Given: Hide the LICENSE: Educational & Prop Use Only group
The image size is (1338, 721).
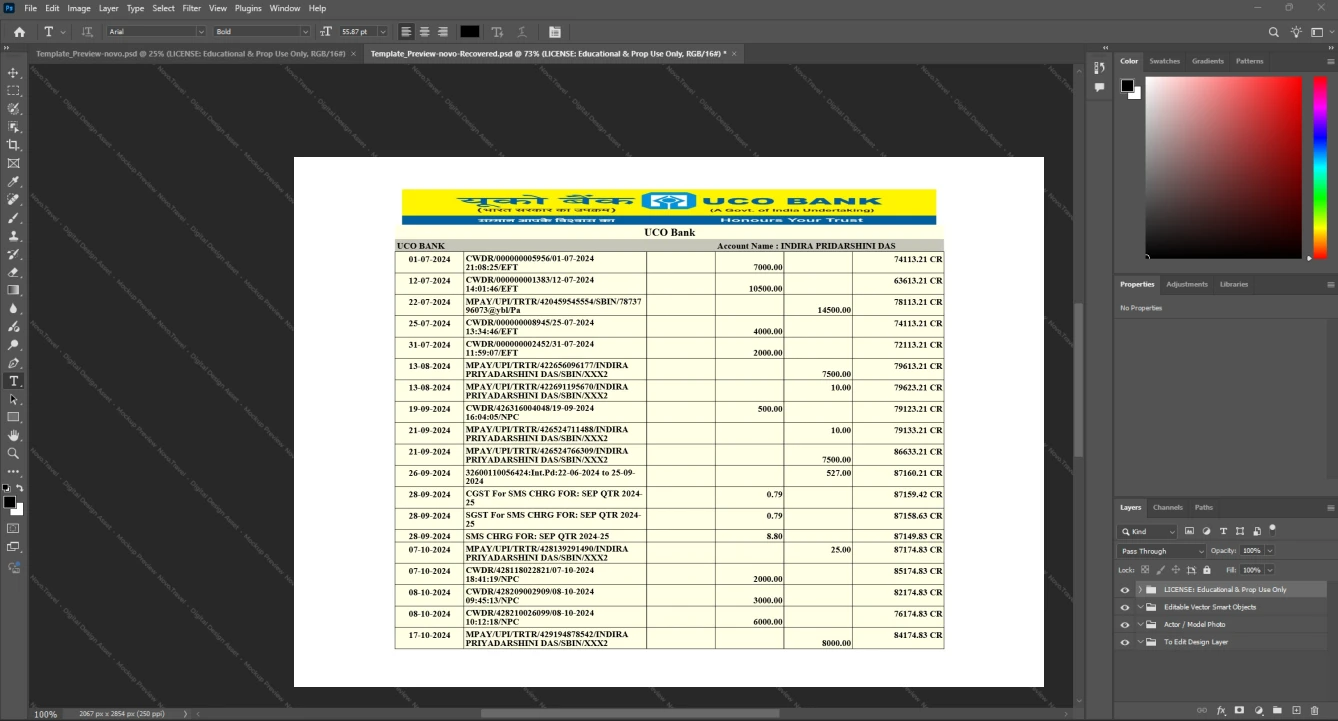Looking at the screenshot, I should [1125, 590].
